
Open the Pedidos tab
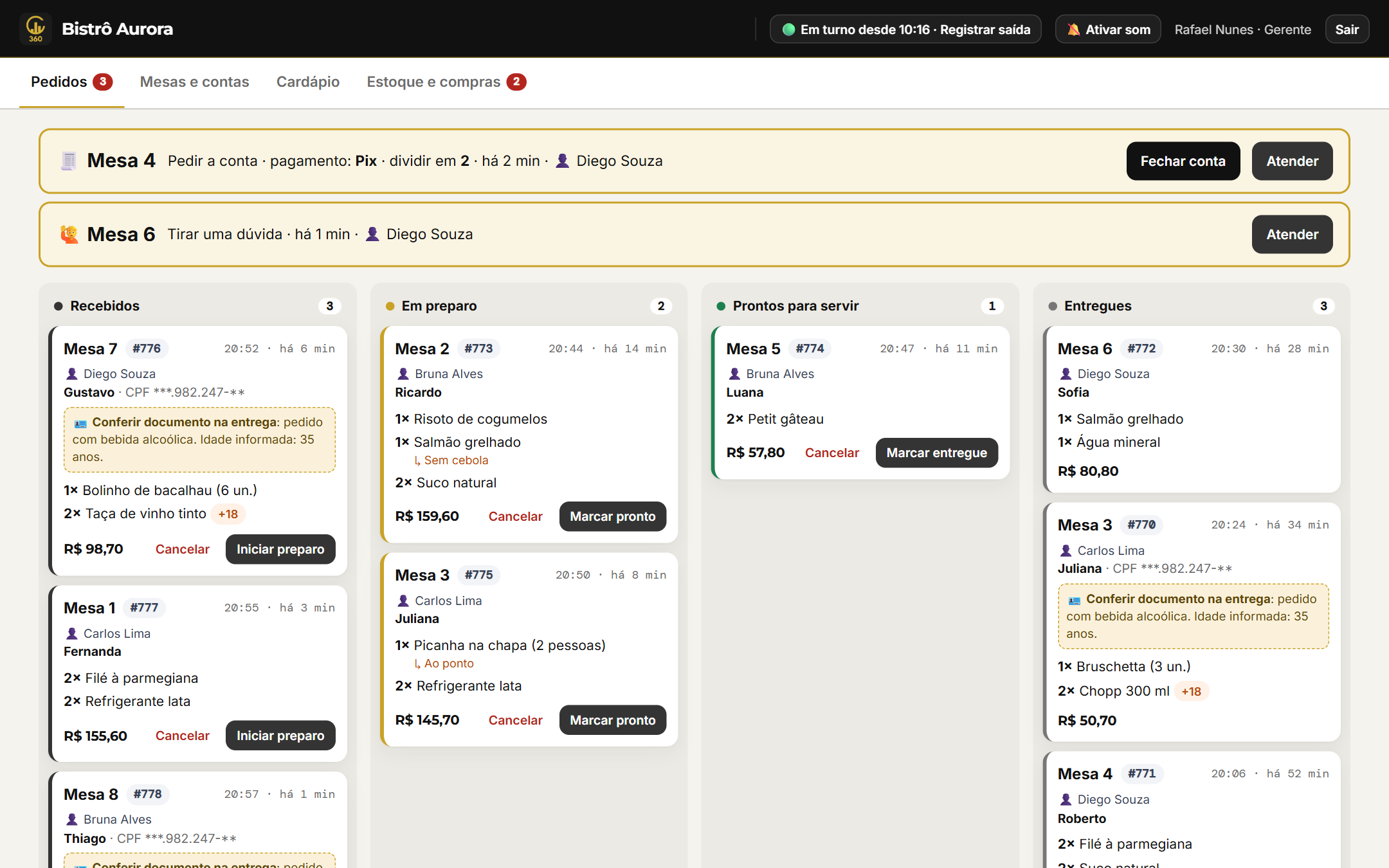pyautogui.click(x=71, y=82)
